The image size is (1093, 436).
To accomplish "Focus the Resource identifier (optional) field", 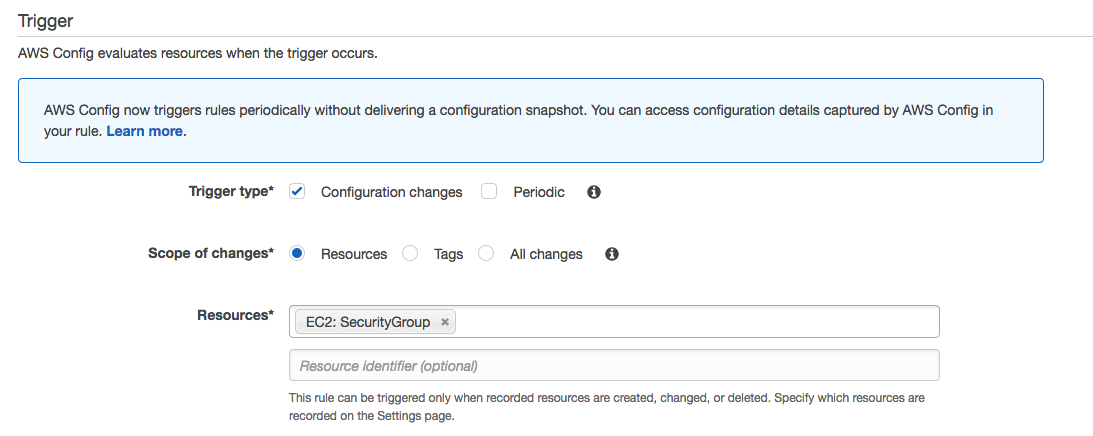I will coord(614,365).
